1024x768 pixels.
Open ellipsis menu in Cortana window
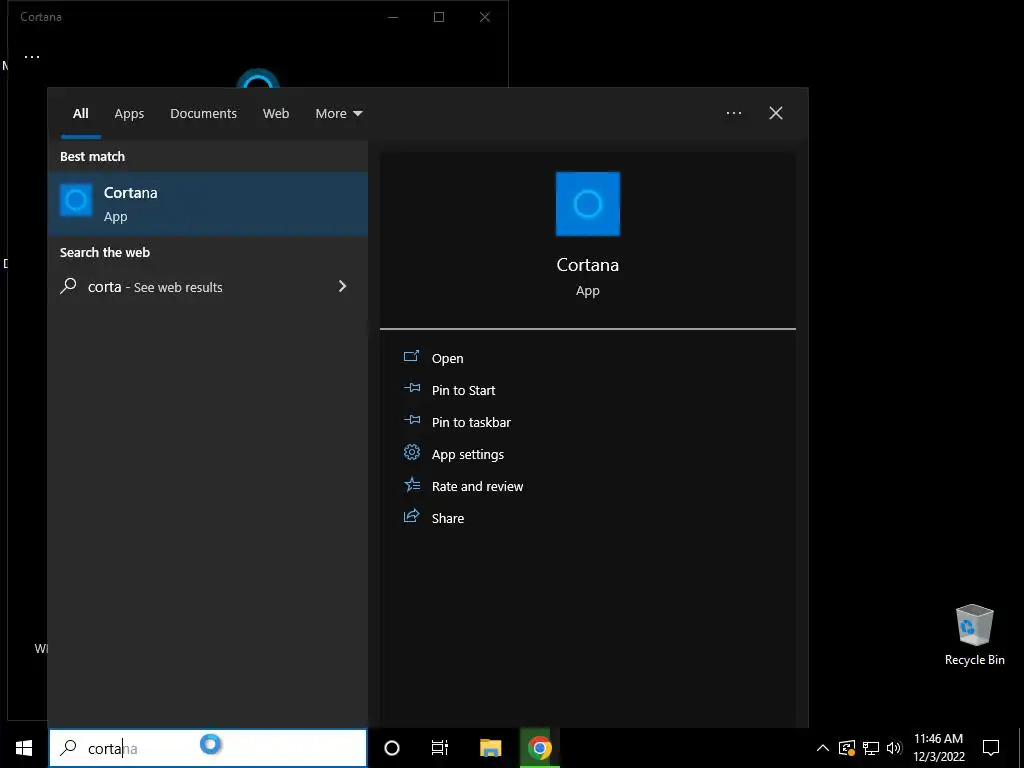coord(32,57)
